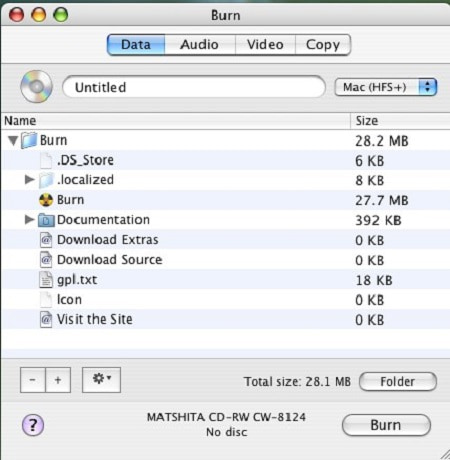The height and width of the screenshot is (460, 450).
Task: Collapse the top-level Burn folder triangle
Action: 13,140
